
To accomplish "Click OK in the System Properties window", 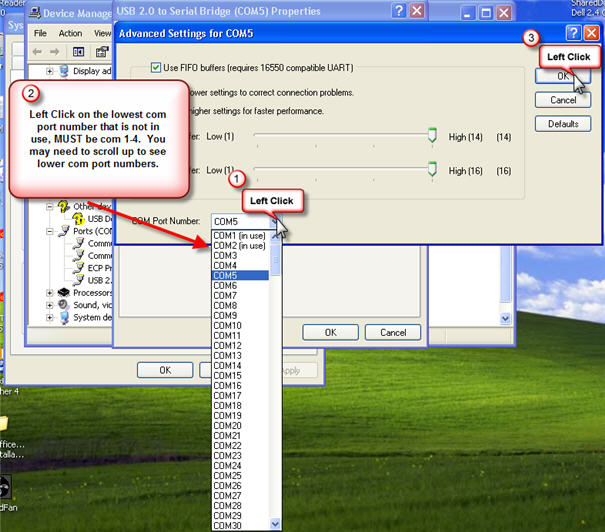I will tap(165, 370).
